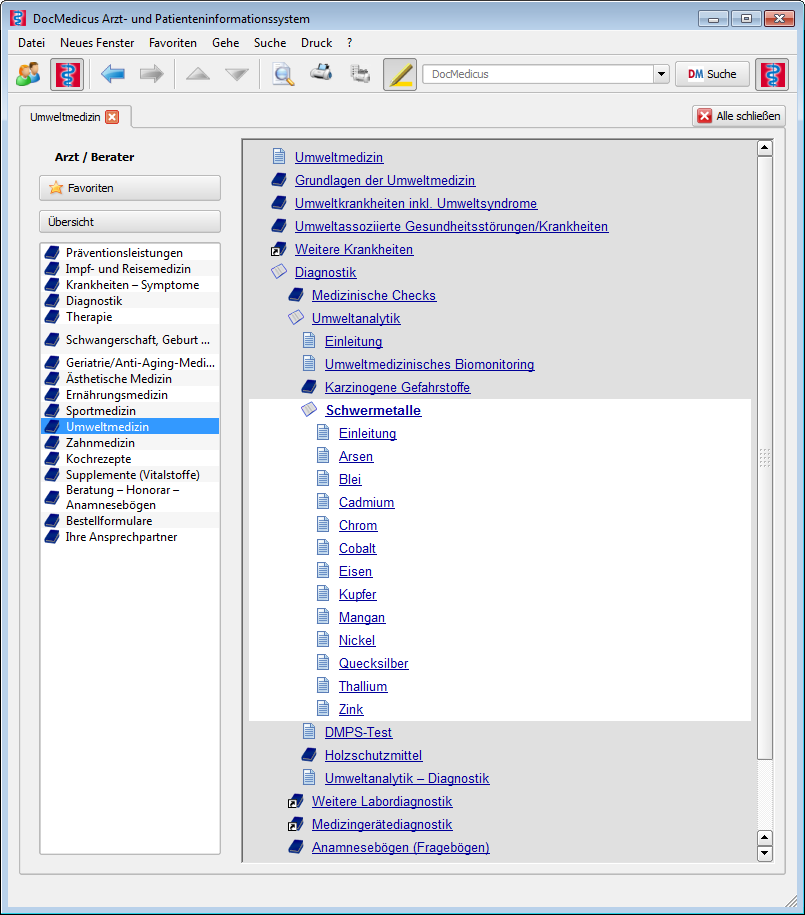
Task: Click the DocMedicus search input field
Action: (x=538, y=74)
